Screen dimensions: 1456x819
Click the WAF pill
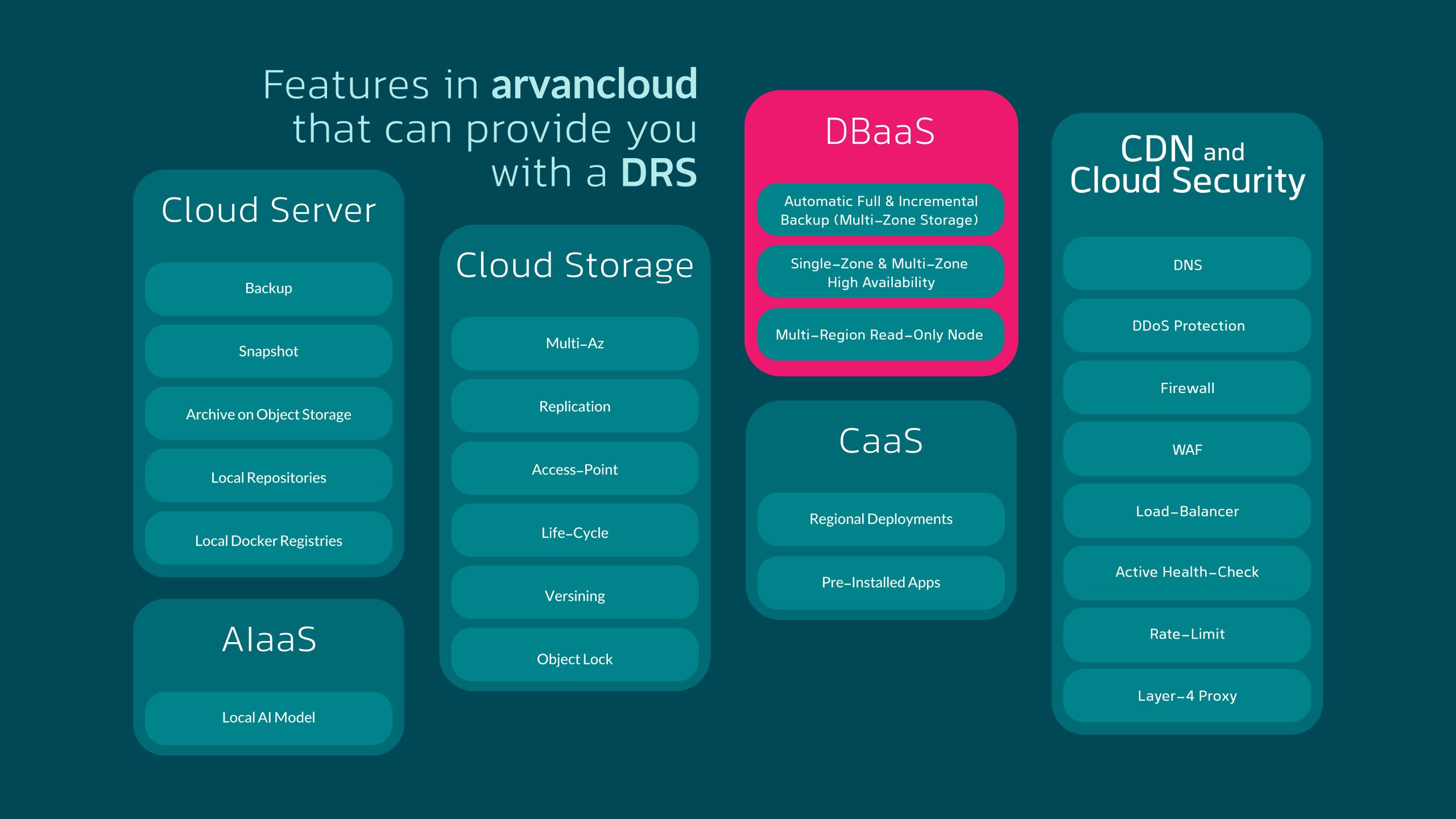[1187, 449]
